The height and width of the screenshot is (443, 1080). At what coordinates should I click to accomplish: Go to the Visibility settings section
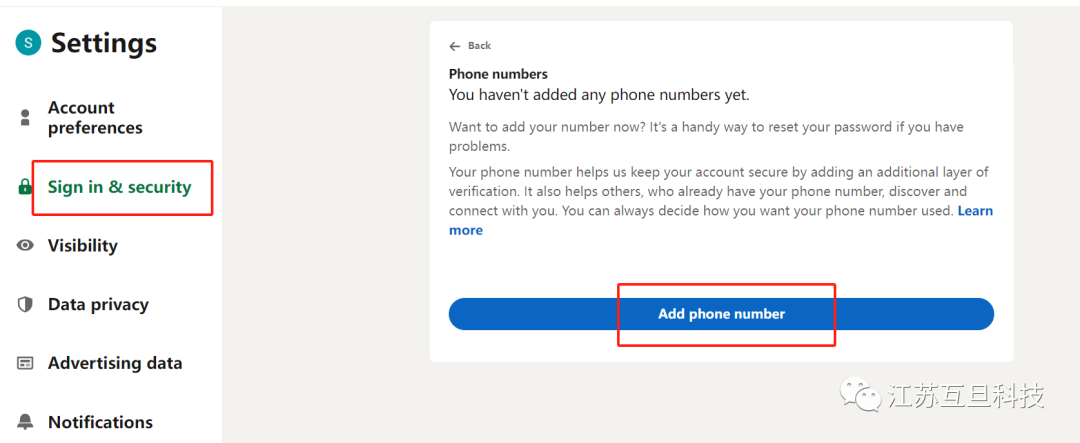coord(83,246)
